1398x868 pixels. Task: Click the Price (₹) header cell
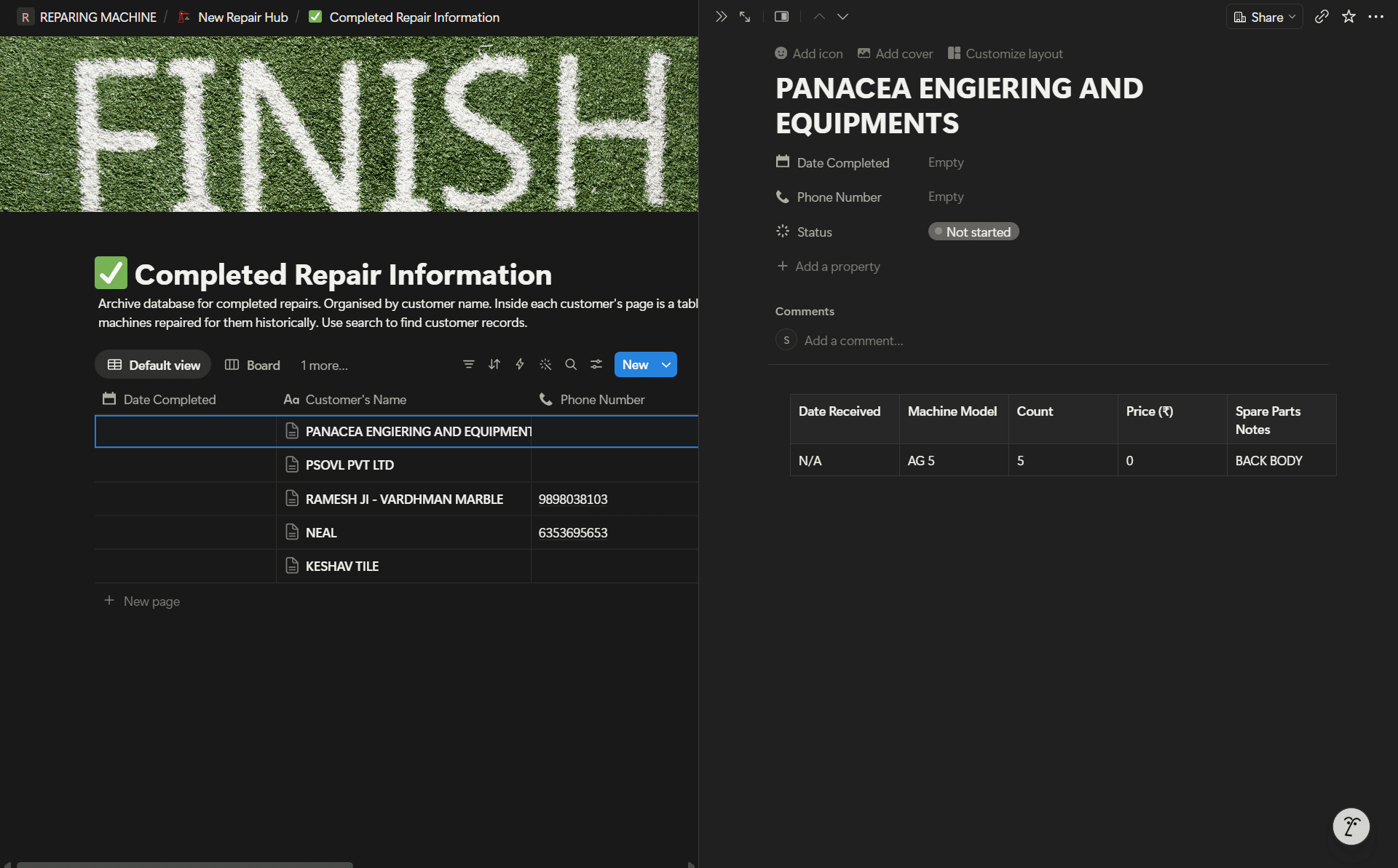tap(1172, 419)
